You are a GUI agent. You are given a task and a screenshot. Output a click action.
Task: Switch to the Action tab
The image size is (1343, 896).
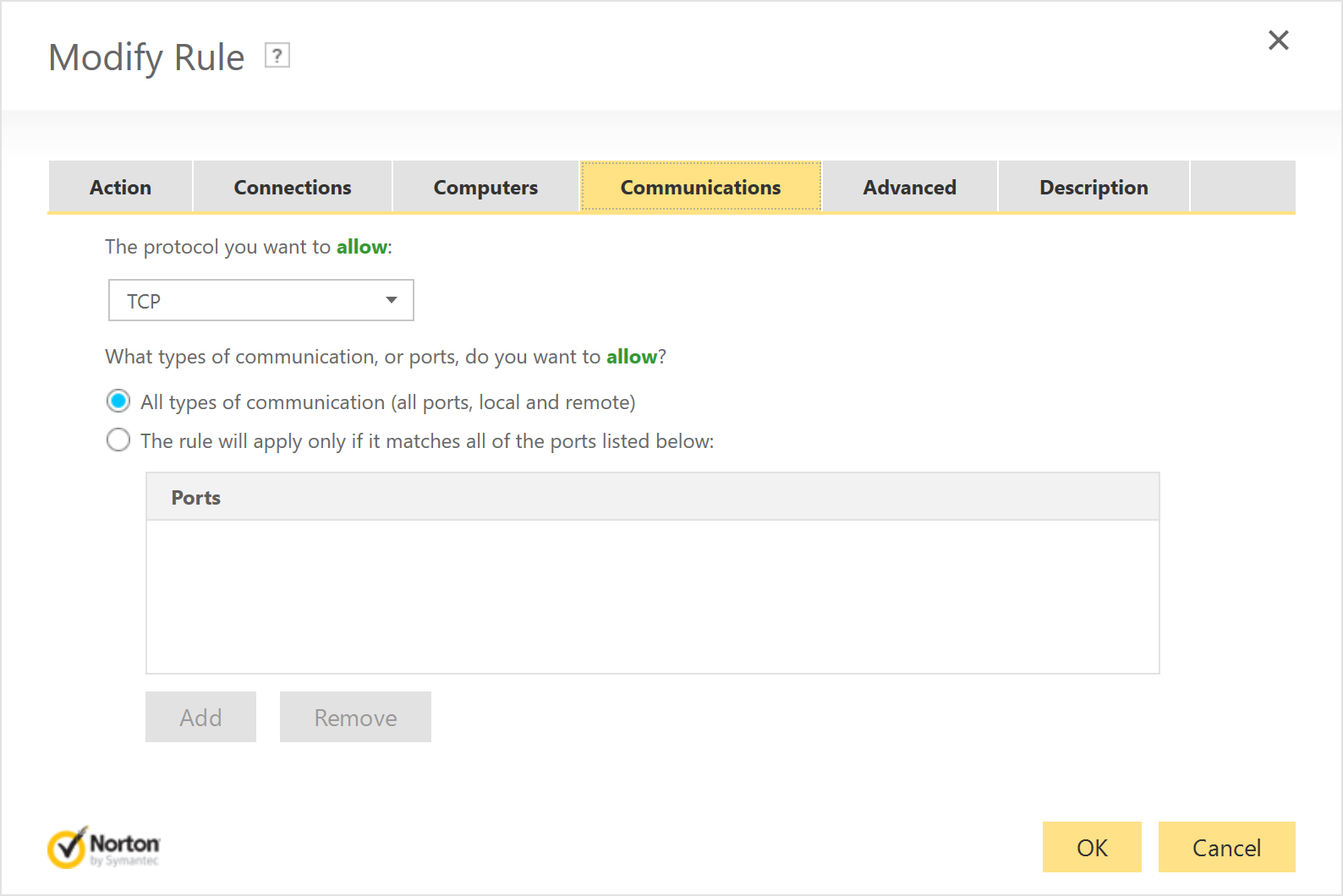pyautogui.click(x=120, y=187)
